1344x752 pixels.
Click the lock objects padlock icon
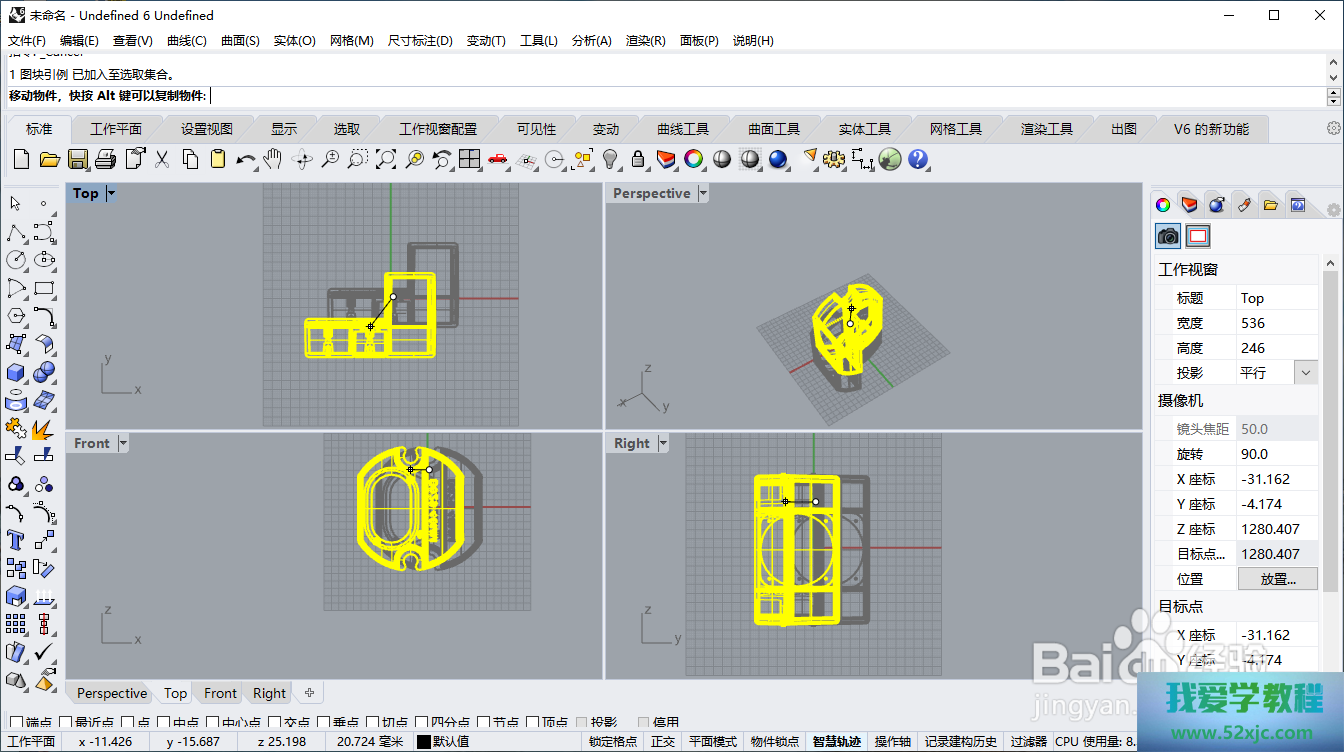638,159
